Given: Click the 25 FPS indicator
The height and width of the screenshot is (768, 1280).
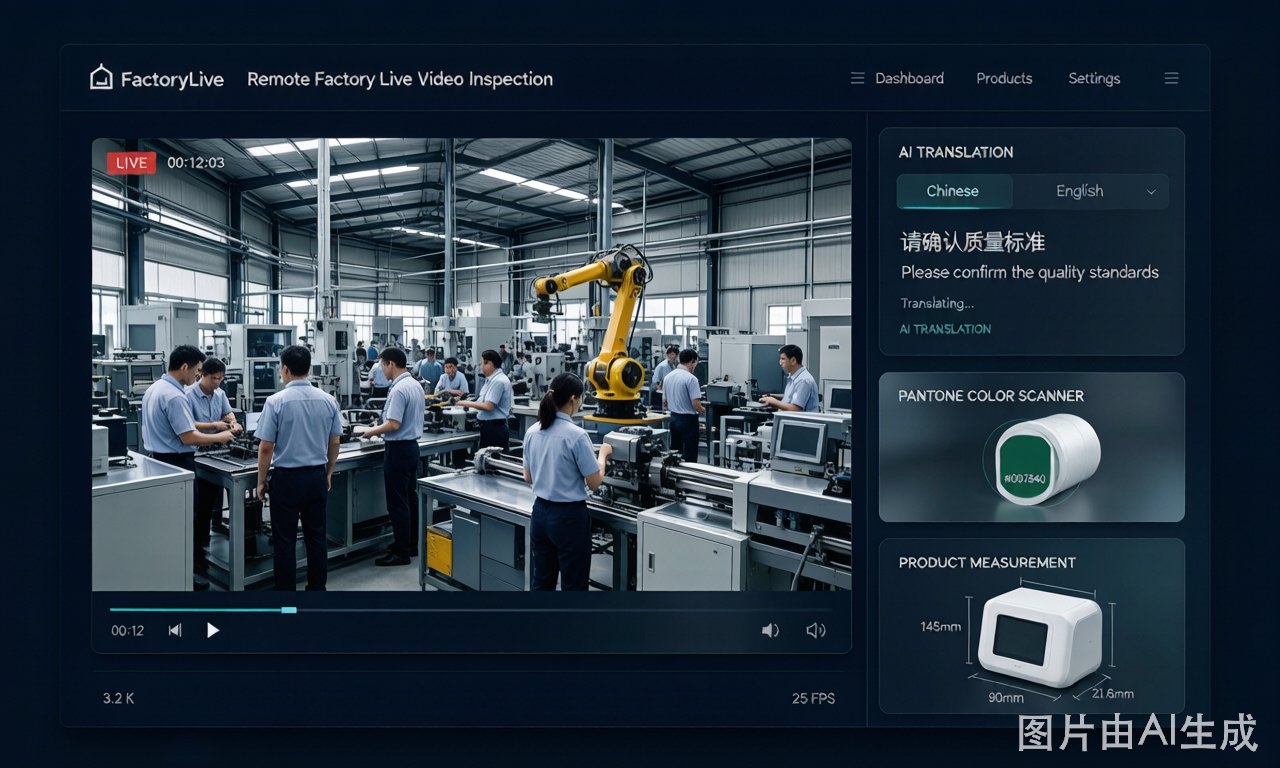Looking at the screenshot, I should (813, 698).
